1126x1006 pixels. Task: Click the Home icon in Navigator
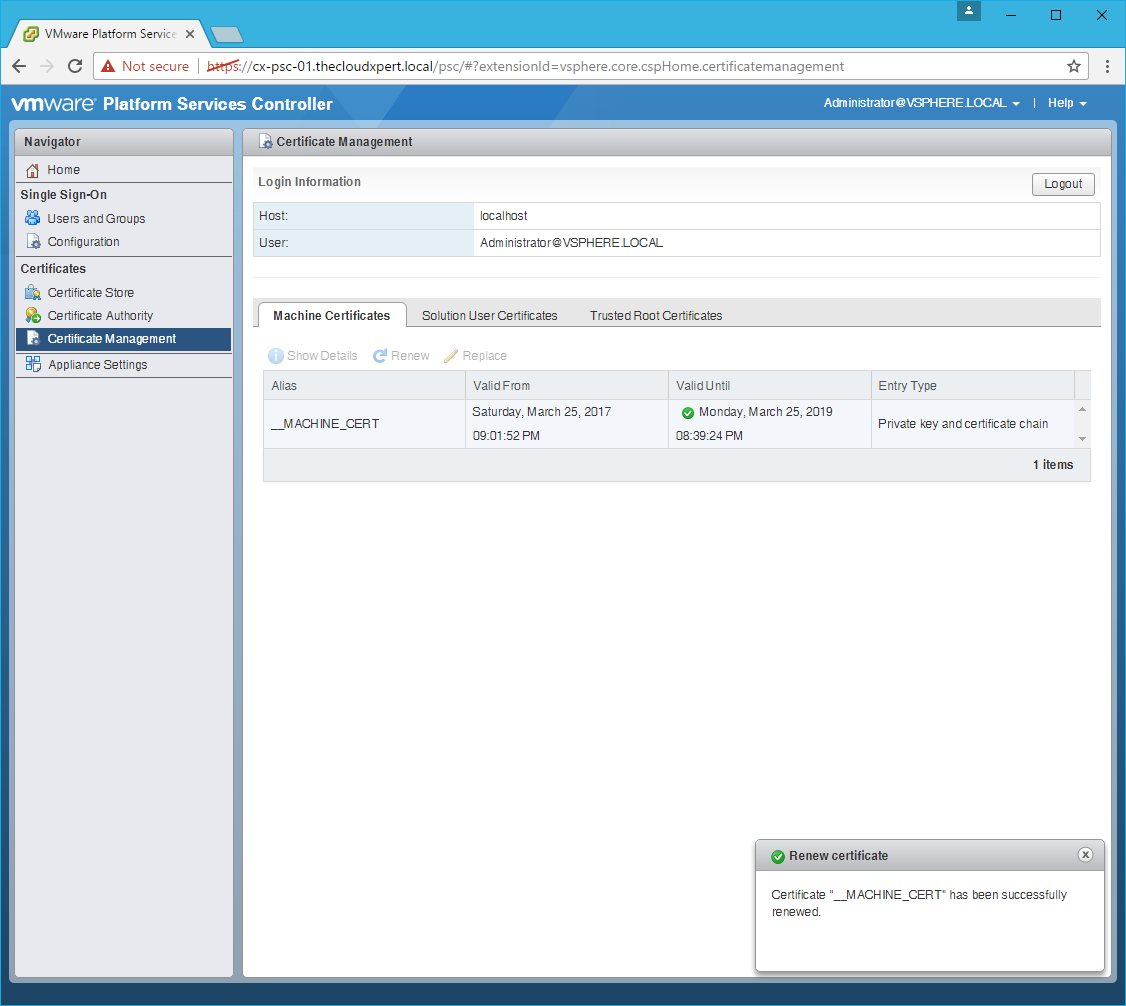tap(33, 170)
